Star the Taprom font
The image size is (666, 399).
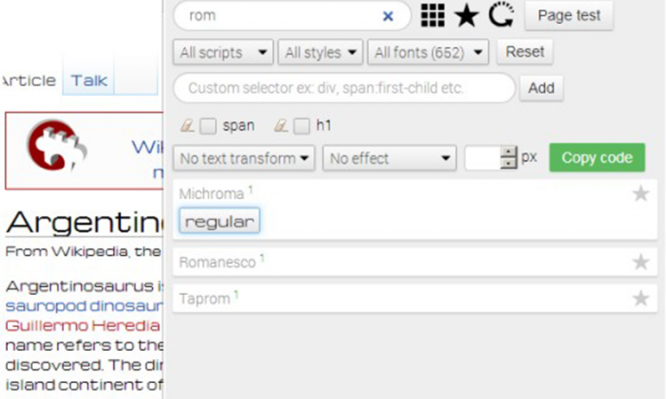coord(641,298)
